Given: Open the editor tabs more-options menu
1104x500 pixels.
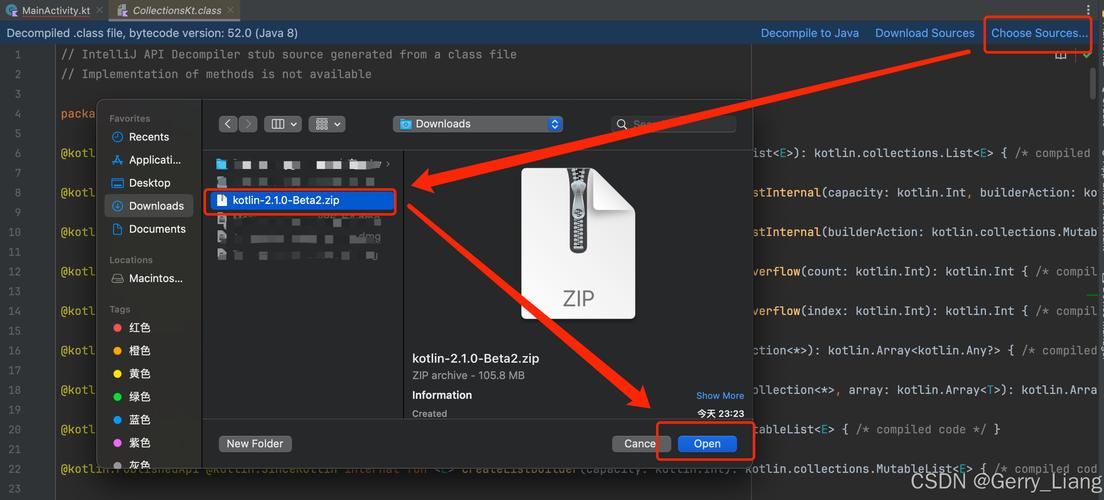Looking at the screenshot, I should (x=1089, y=10).
